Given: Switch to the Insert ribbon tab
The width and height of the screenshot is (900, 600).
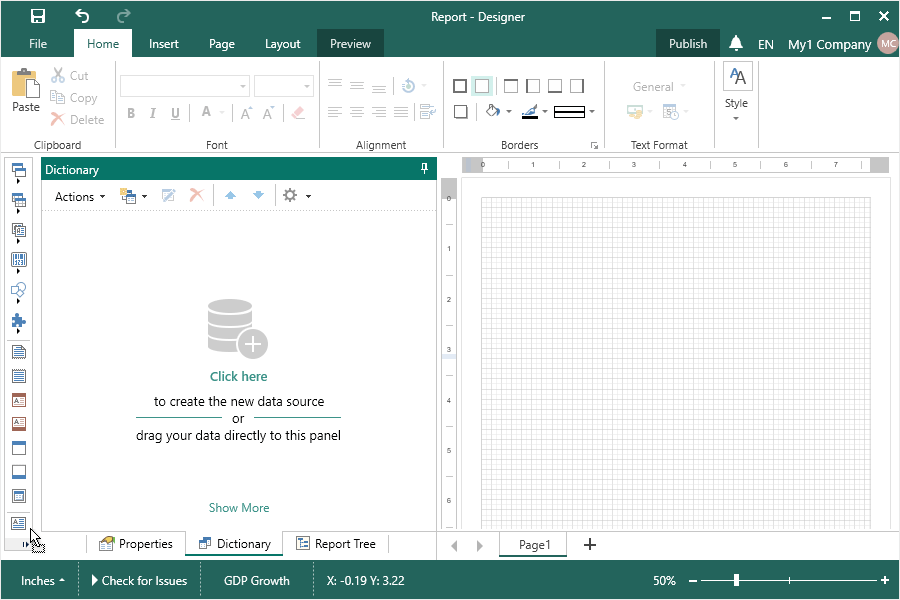Looking at the screenshot, I should (164, 43).
